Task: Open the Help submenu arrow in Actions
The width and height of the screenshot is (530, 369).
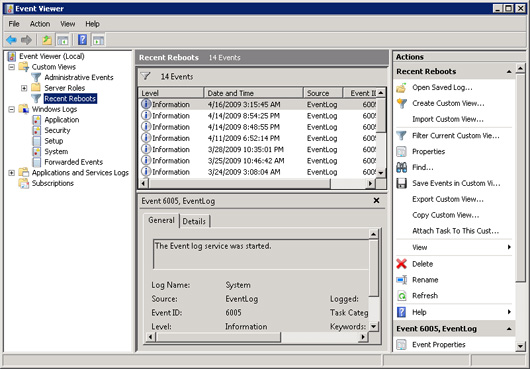Action: pyautogui.click(x=509, y=312)
